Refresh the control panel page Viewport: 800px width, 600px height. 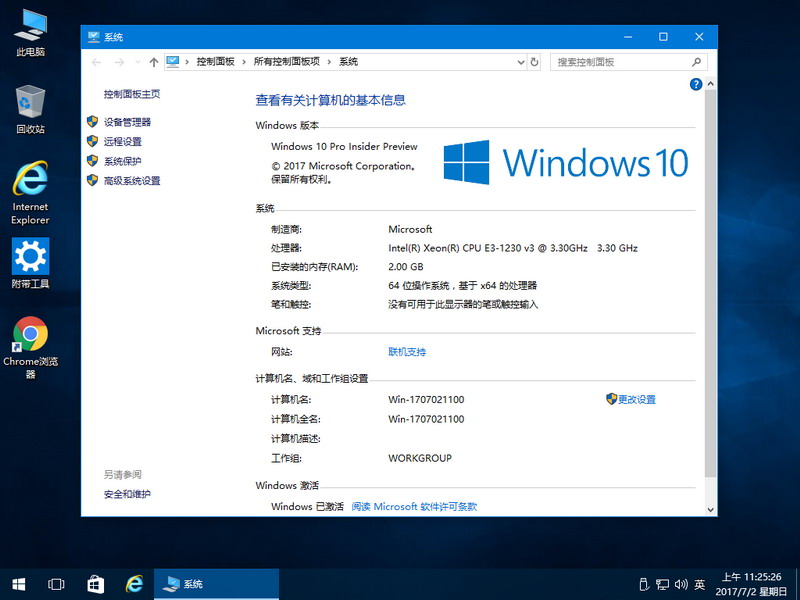[534, 62]
